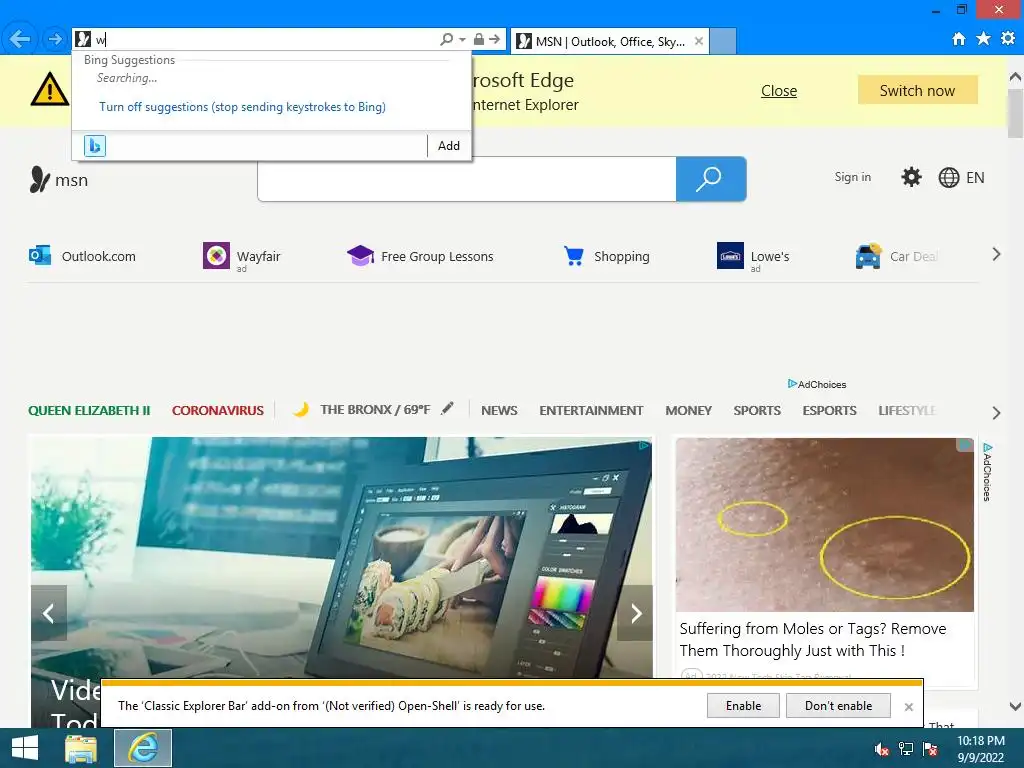Click the Add search provider button
This screenshot has height=768, width=1024.
(x=449, y=146)
